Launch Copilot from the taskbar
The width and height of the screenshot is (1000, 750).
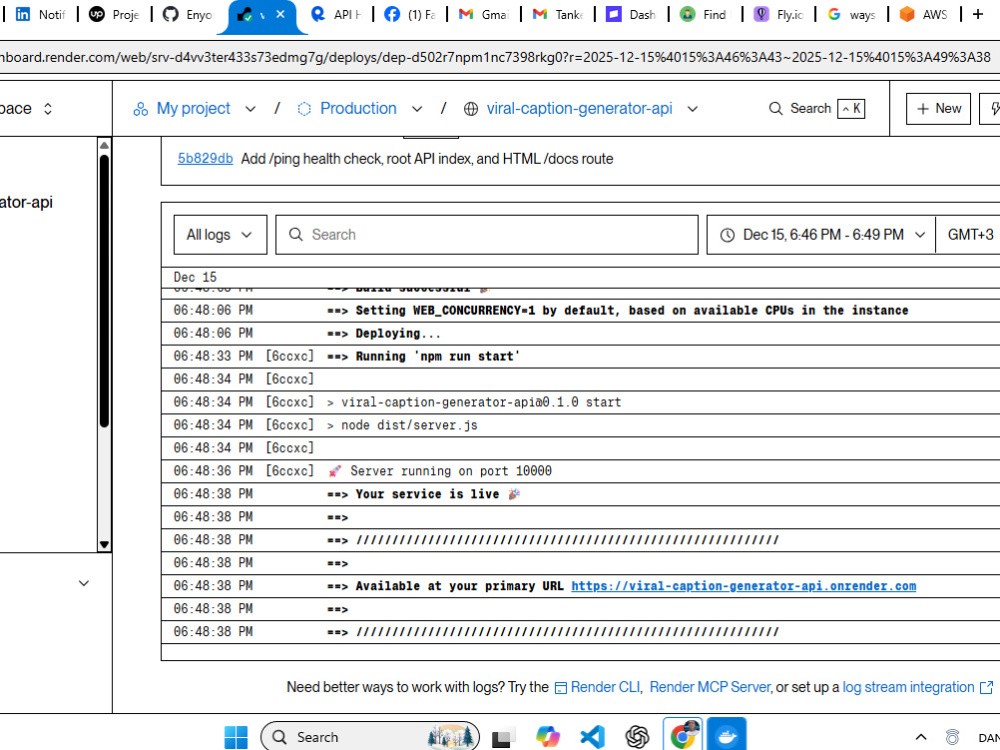coord(548,737)
